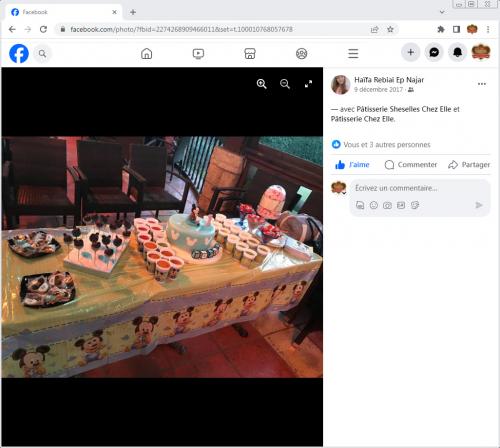Toggle the Chrome side panel

click(456, 29)
